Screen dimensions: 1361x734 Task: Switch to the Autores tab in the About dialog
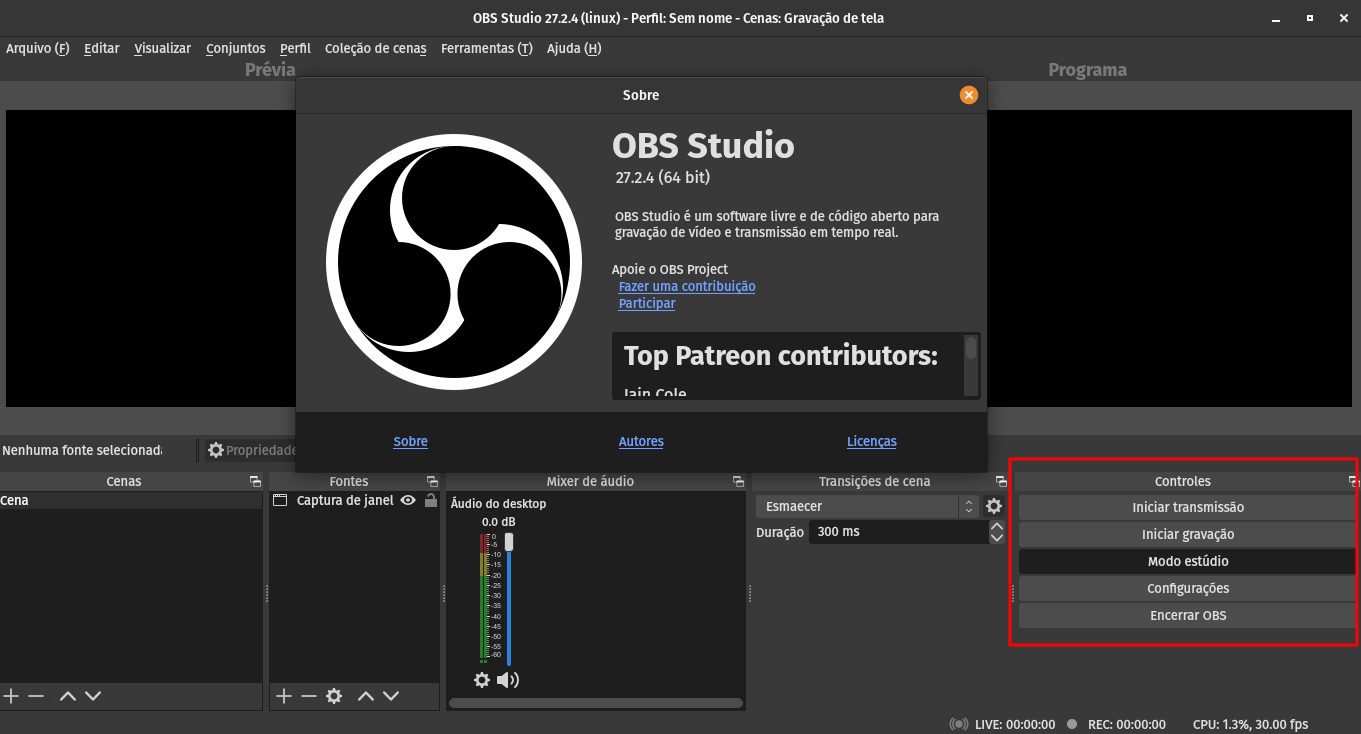click(641, 441)
